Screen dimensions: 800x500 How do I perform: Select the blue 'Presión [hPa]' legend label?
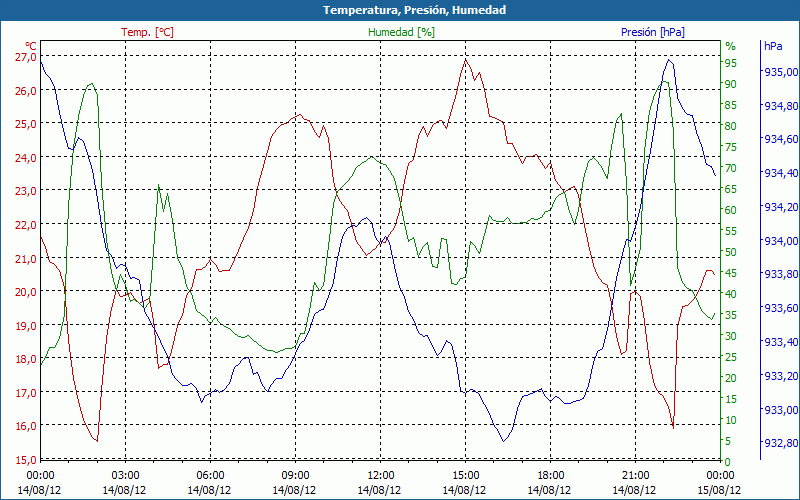pos(653,32)
